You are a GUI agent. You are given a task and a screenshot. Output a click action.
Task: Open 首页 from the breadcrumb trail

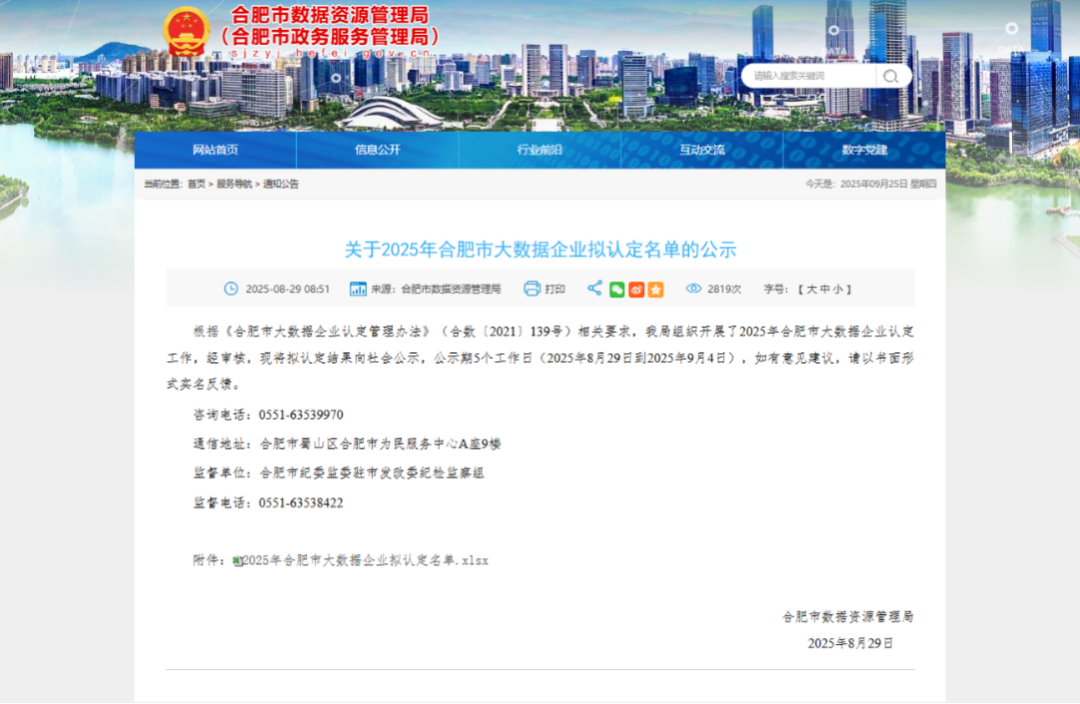(196, 183)
